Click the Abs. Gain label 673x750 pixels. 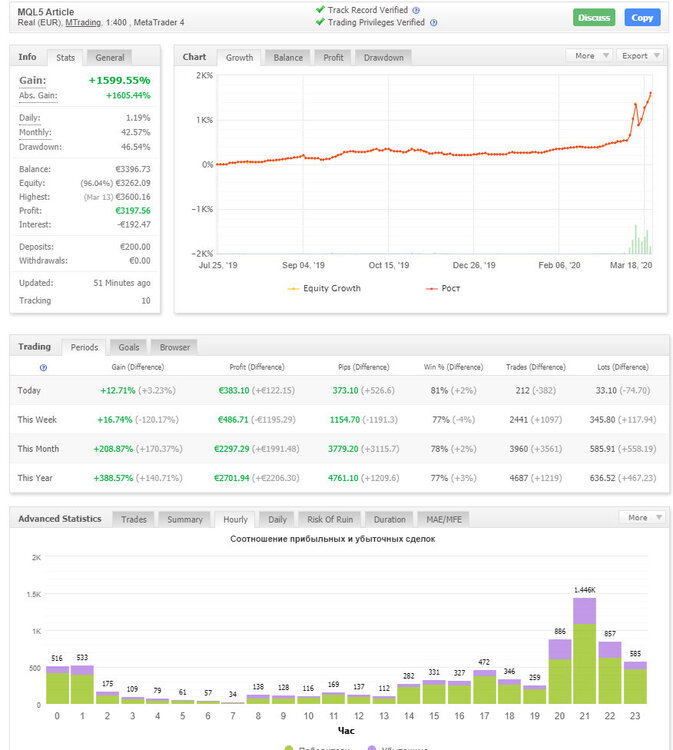(38, 95)
